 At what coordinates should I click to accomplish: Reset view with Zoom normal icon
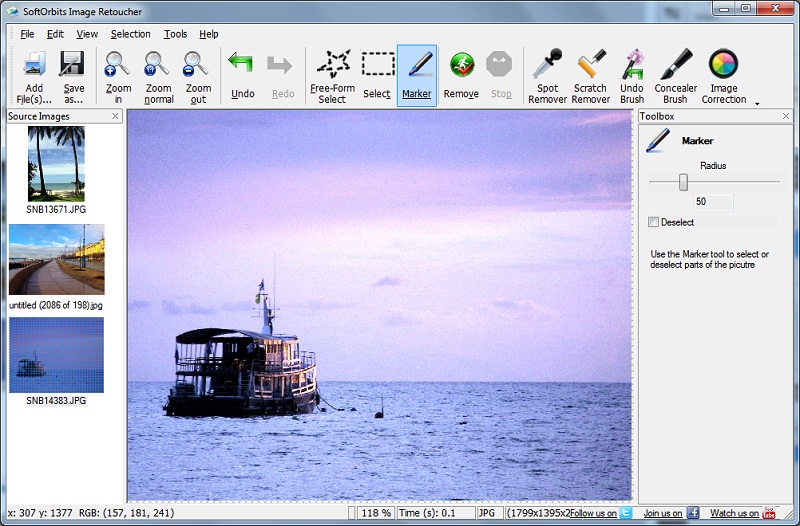pyautogui.click(x=156, y=64)
